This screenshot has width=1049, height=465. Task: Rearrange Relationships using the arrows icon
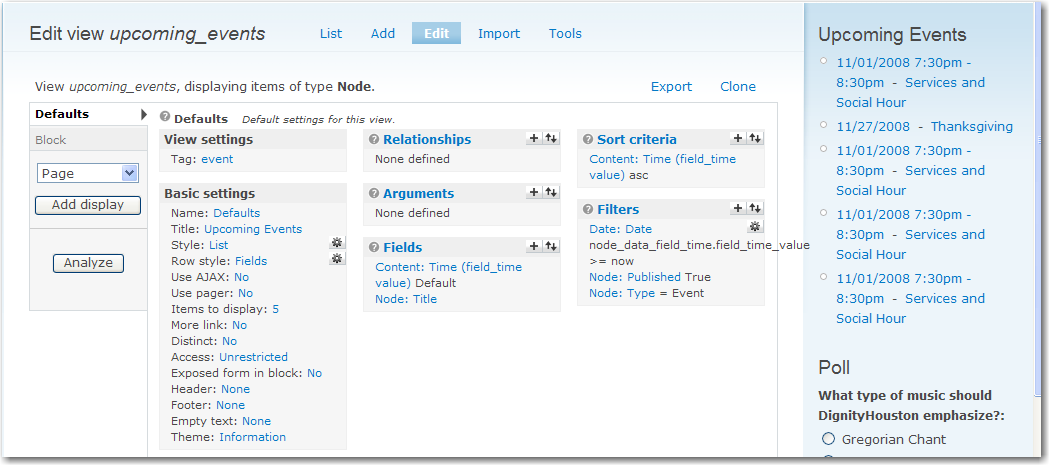point(550,139)
